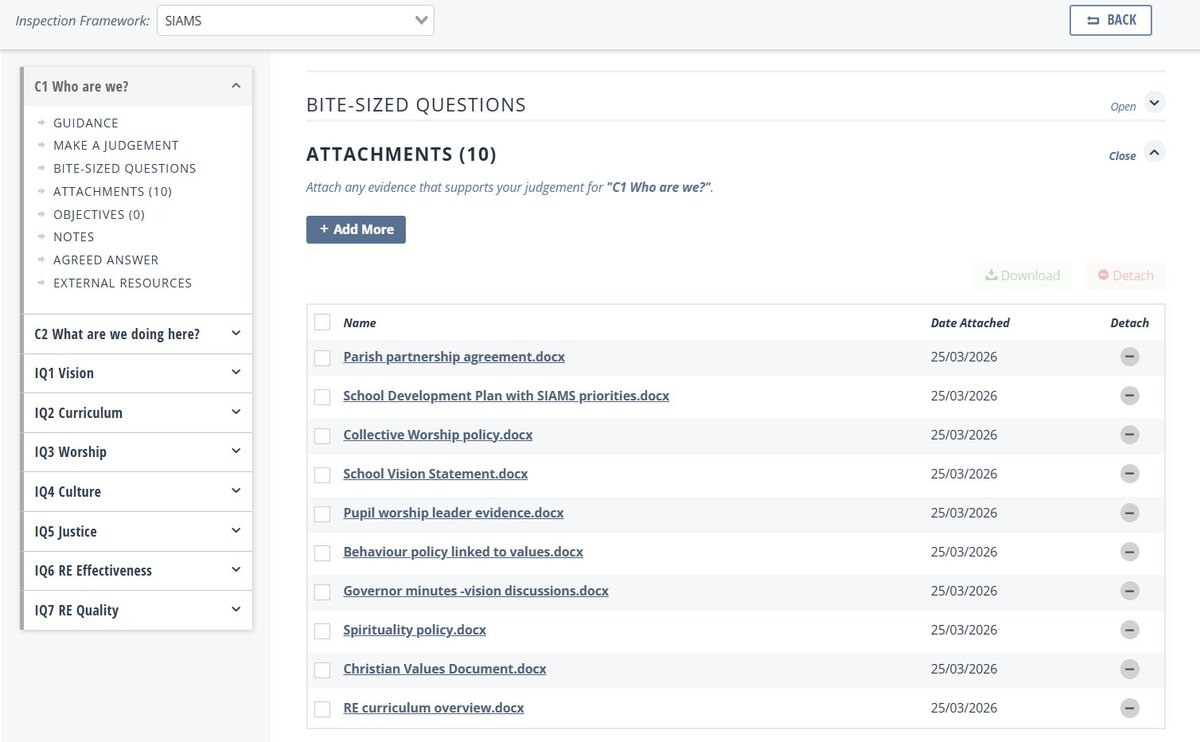Tick checkbox for Spirituality policy.docx
This screenshot has height=742, width=1200.
tap(322, 631)
